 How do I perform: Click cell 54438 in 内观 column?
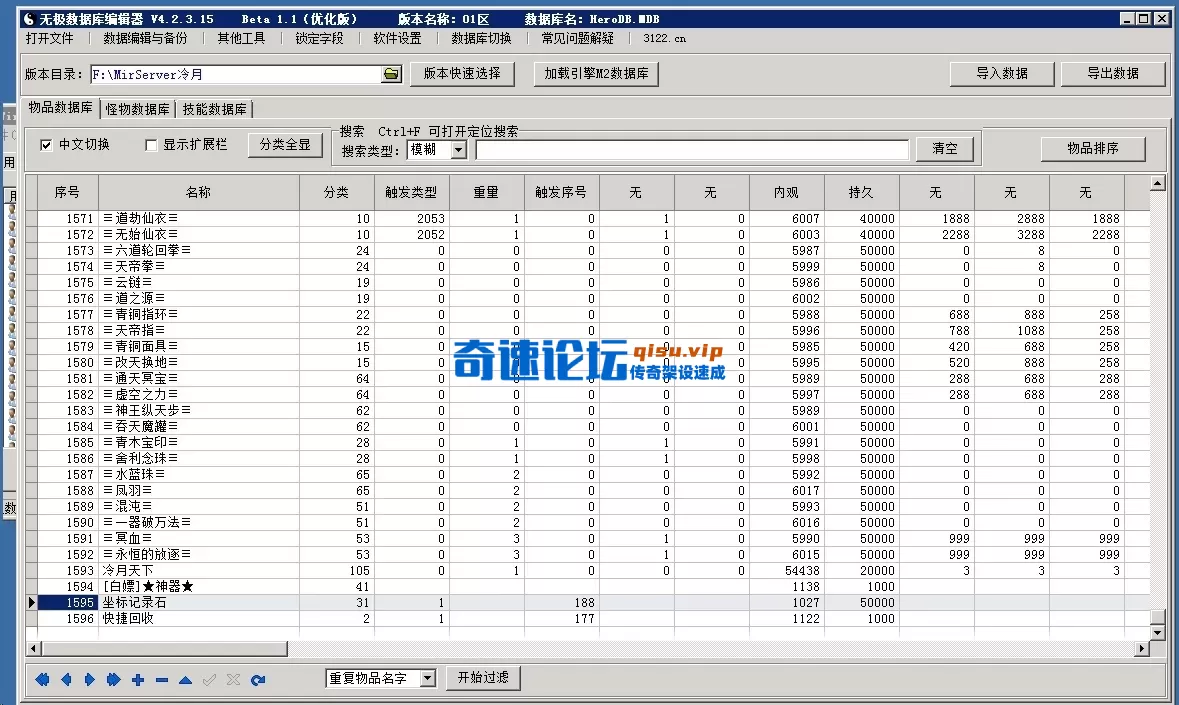(787, 570)
